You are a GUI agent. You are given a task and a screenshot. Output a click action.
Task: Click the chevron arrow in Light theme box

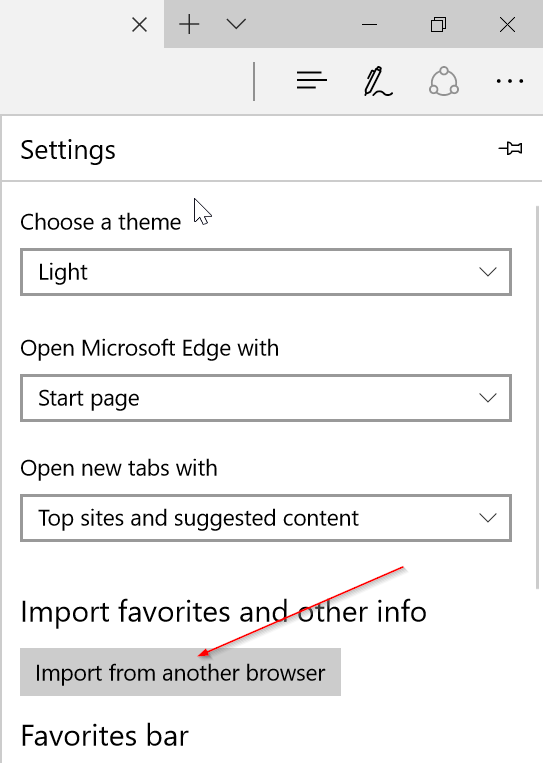pos(488,272)
